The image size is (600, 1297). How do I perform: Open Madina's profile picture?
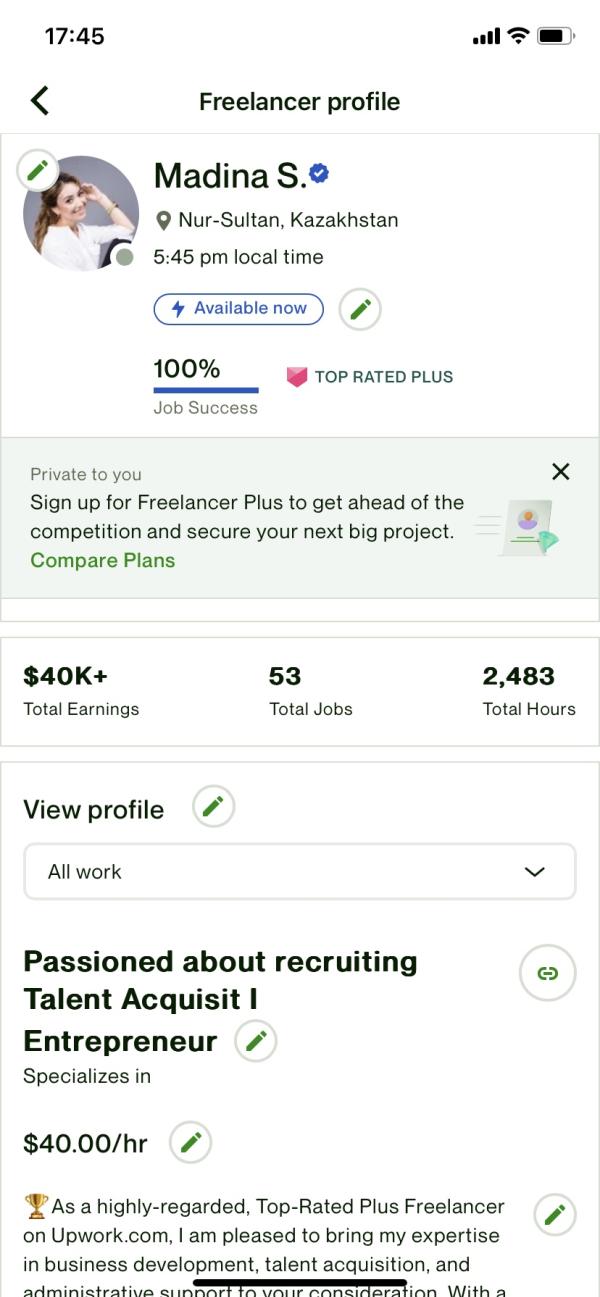(81, 214)
